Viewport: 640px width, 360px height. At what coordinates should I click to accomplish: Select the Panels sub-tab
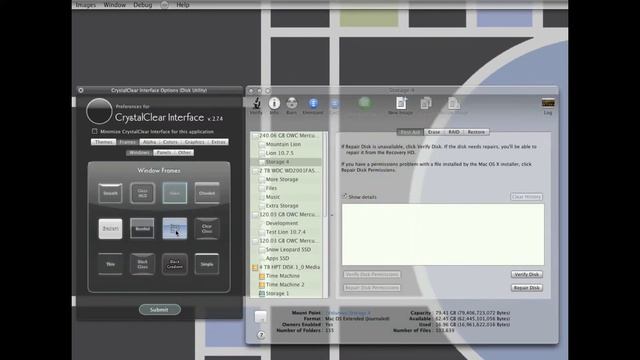[x=164, y=153]
